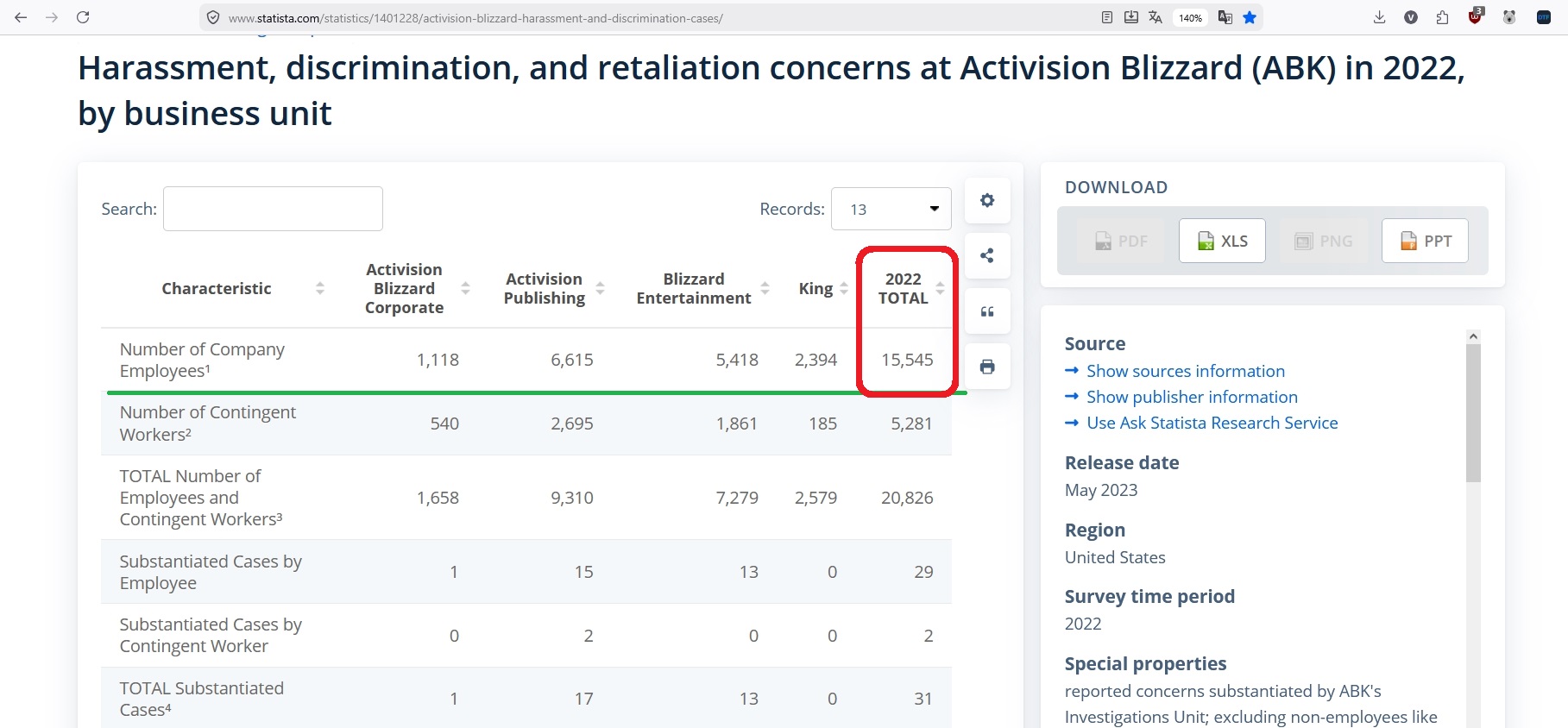This screenshot has height=728, width=1568.
Task: Click the share statistic icon
Action: (x=987, y=255)
